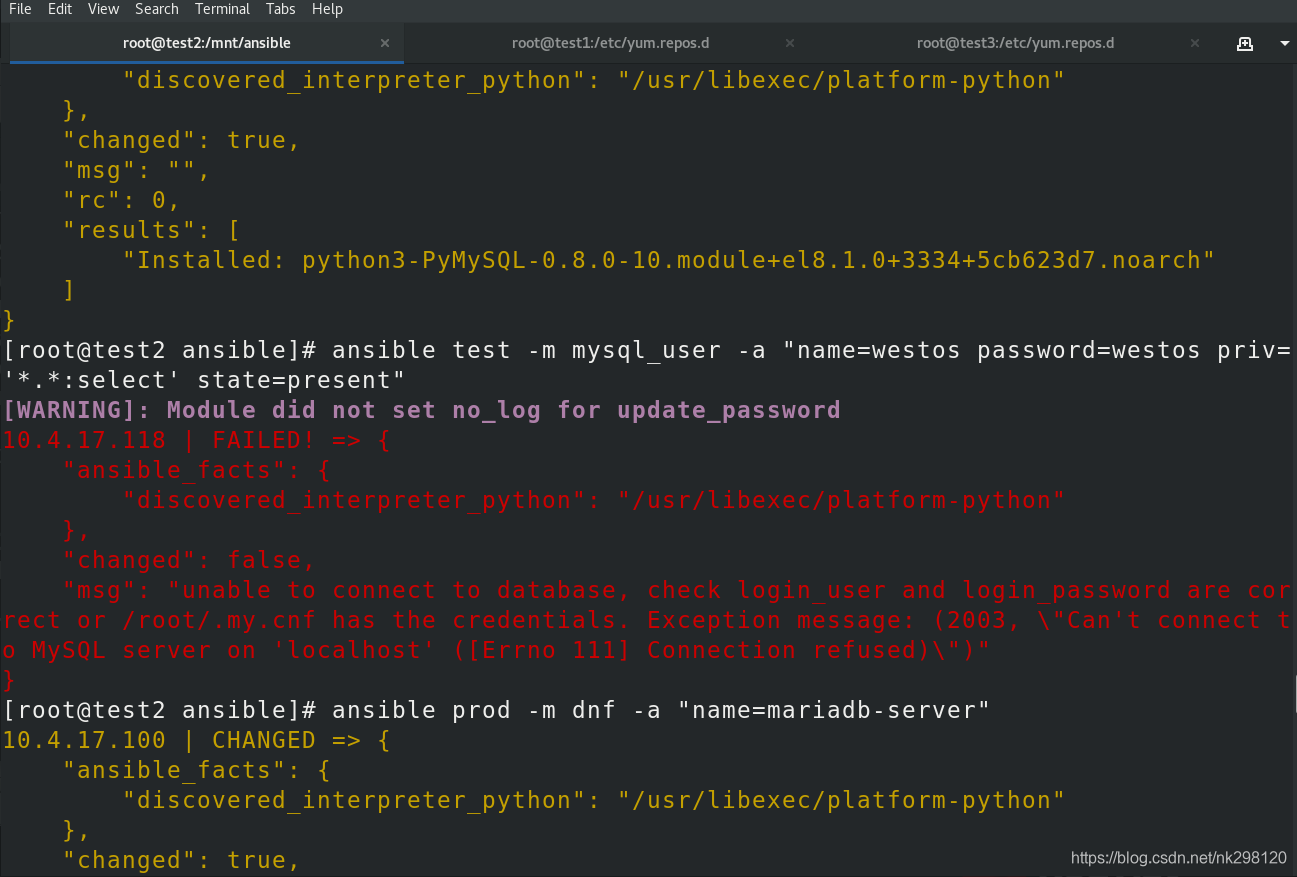
Task: Open the Help menu
Action: coord(327,9)
